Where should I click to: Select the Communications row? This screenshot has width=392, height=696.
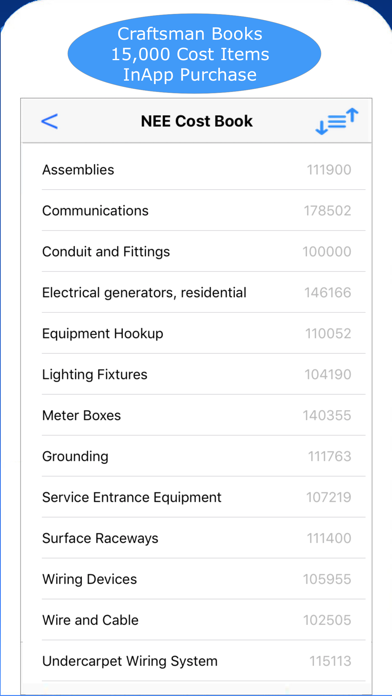(196, 210)
